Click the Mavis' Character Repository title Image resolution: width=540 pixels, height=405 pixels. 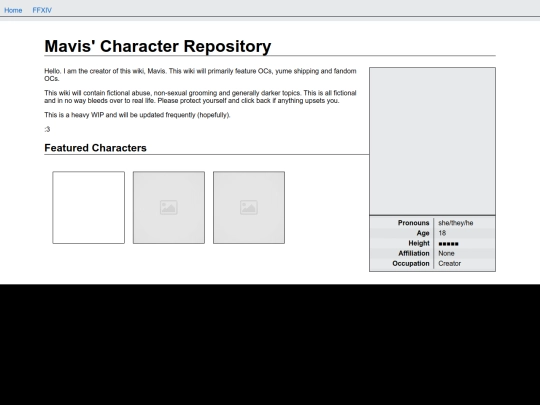coord(158,46)
